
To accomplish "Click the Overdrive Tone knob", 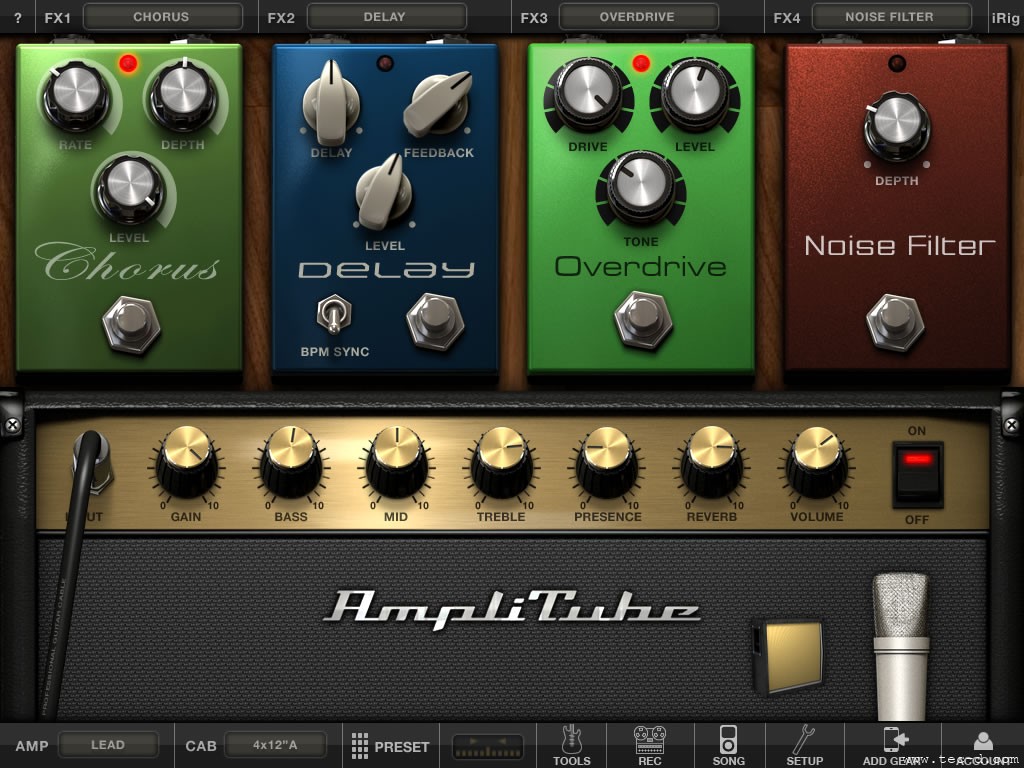I will pyautogui.click(x=641, y=187).
